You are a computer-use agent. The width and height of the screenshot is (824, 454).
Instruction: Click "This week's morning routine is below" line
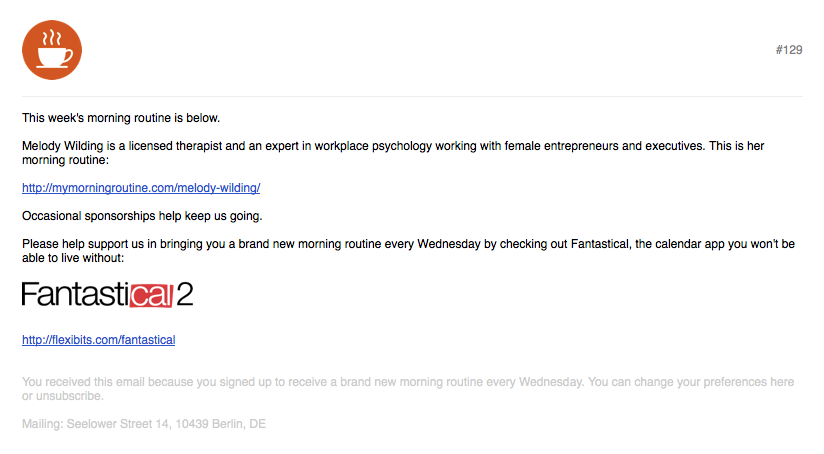coord(121,118)
